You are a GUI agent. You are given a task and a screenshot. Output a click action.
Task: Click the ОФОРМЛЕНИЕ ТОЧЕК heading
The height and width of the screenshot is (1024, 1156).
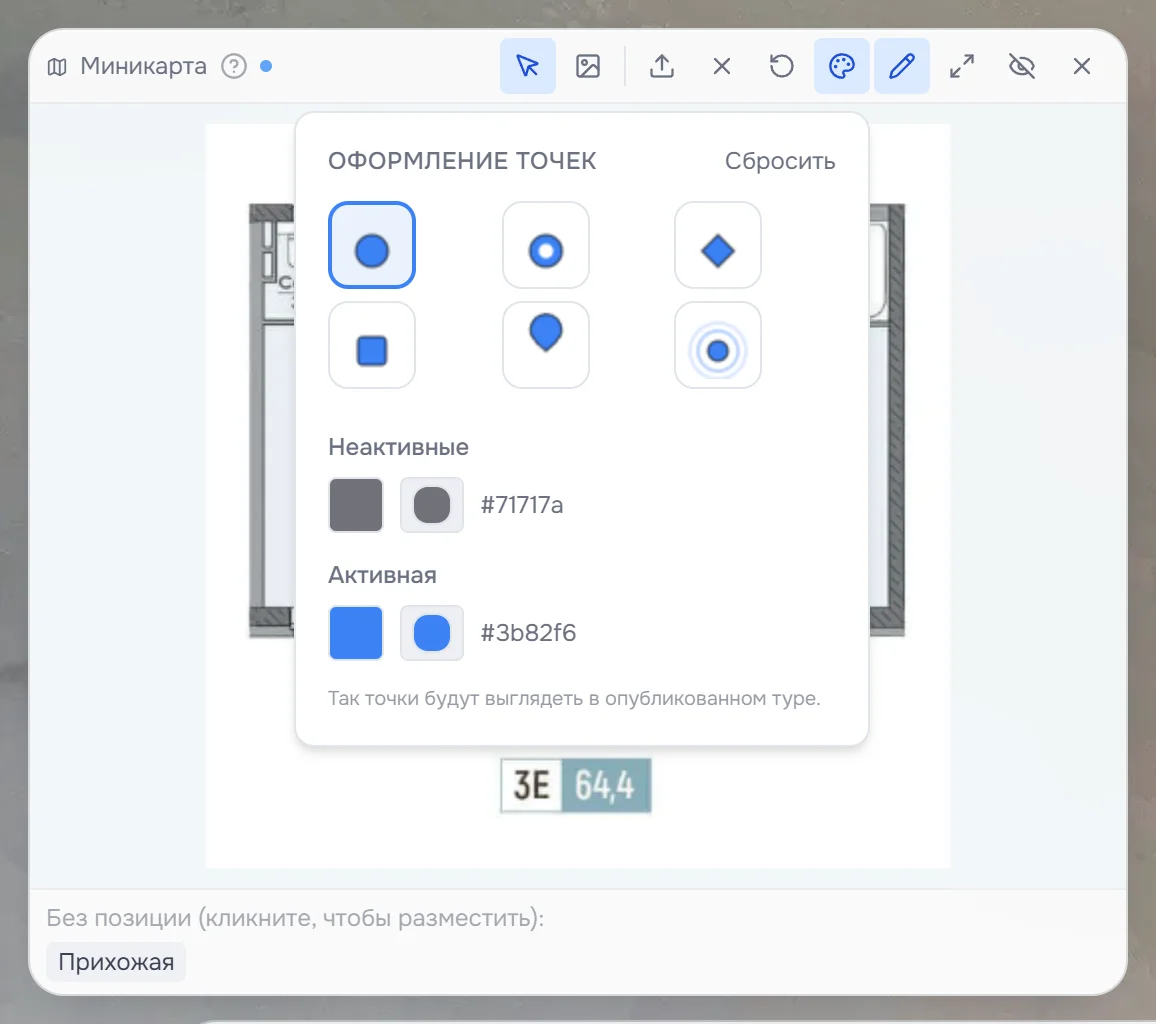pos(462,161)
